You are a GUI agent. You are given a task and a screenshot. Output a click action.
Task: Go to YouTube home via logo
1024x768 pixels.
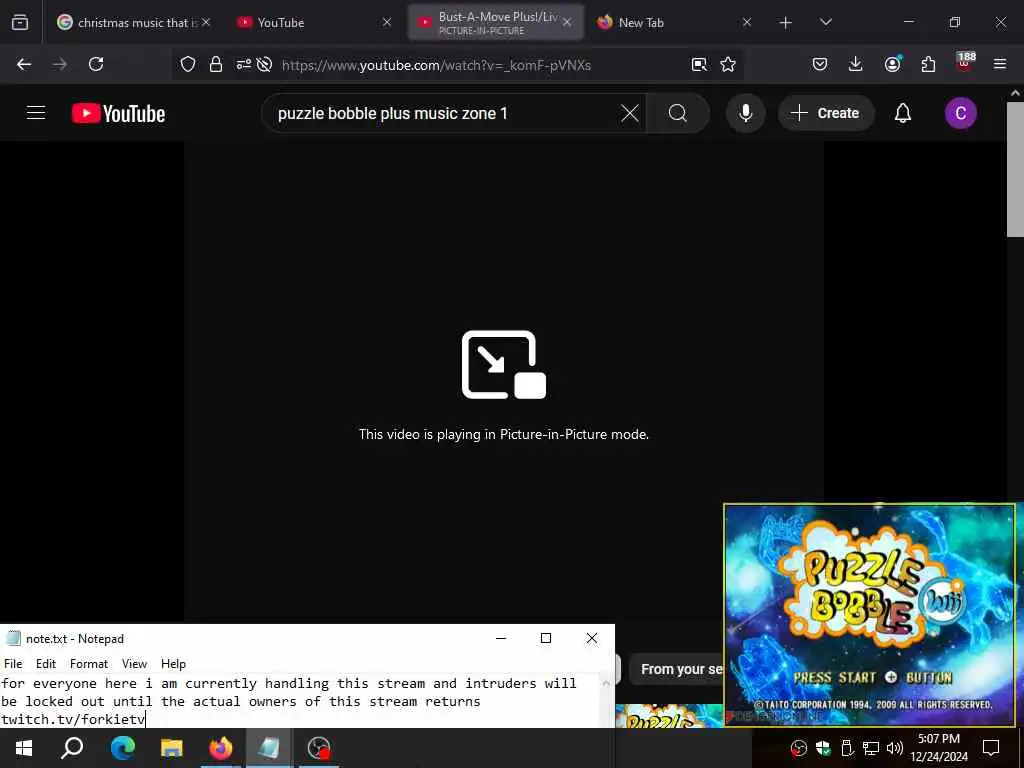(x=118, y=113)
